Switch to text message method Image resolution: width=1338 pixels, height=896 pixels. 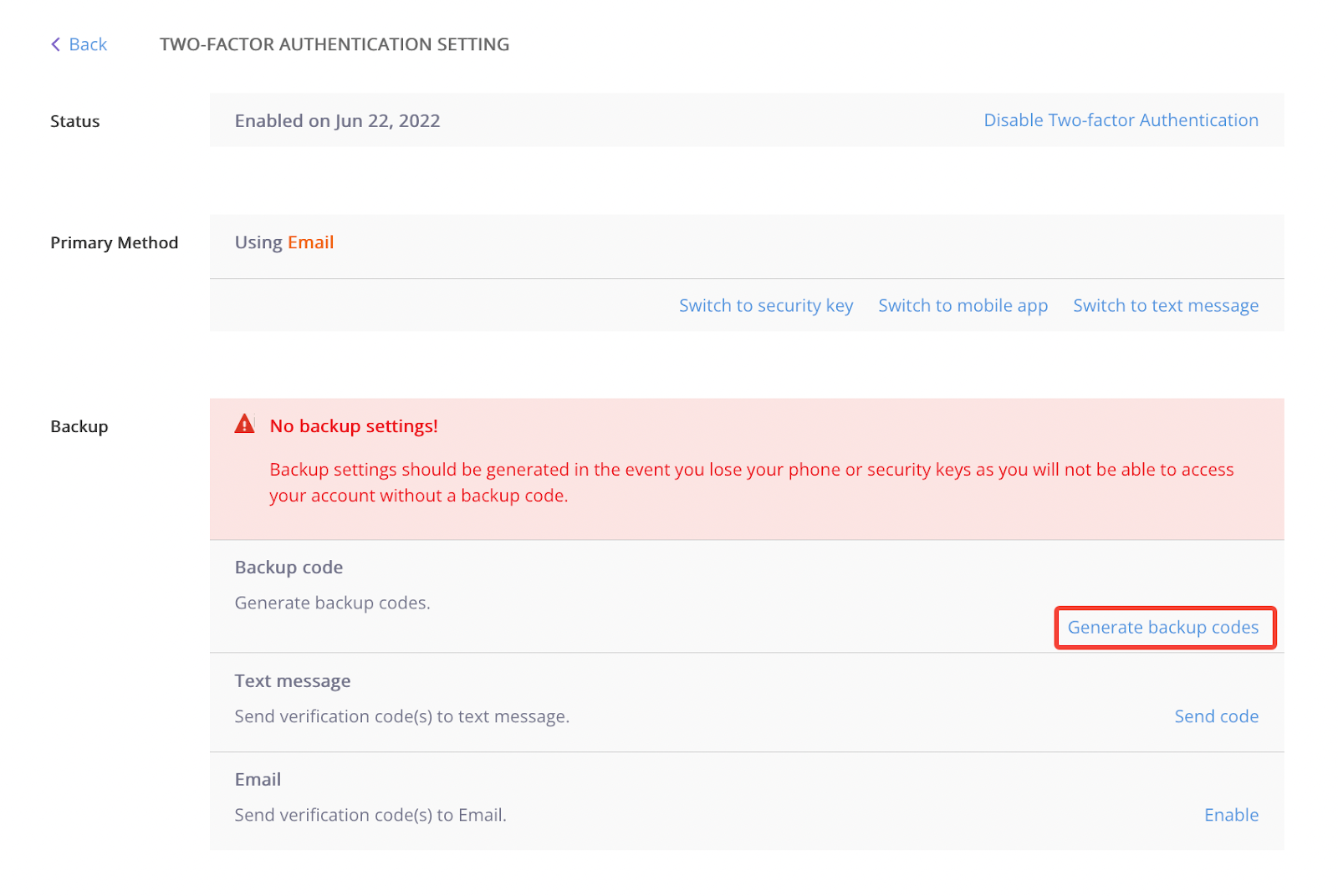[1165, 306]
